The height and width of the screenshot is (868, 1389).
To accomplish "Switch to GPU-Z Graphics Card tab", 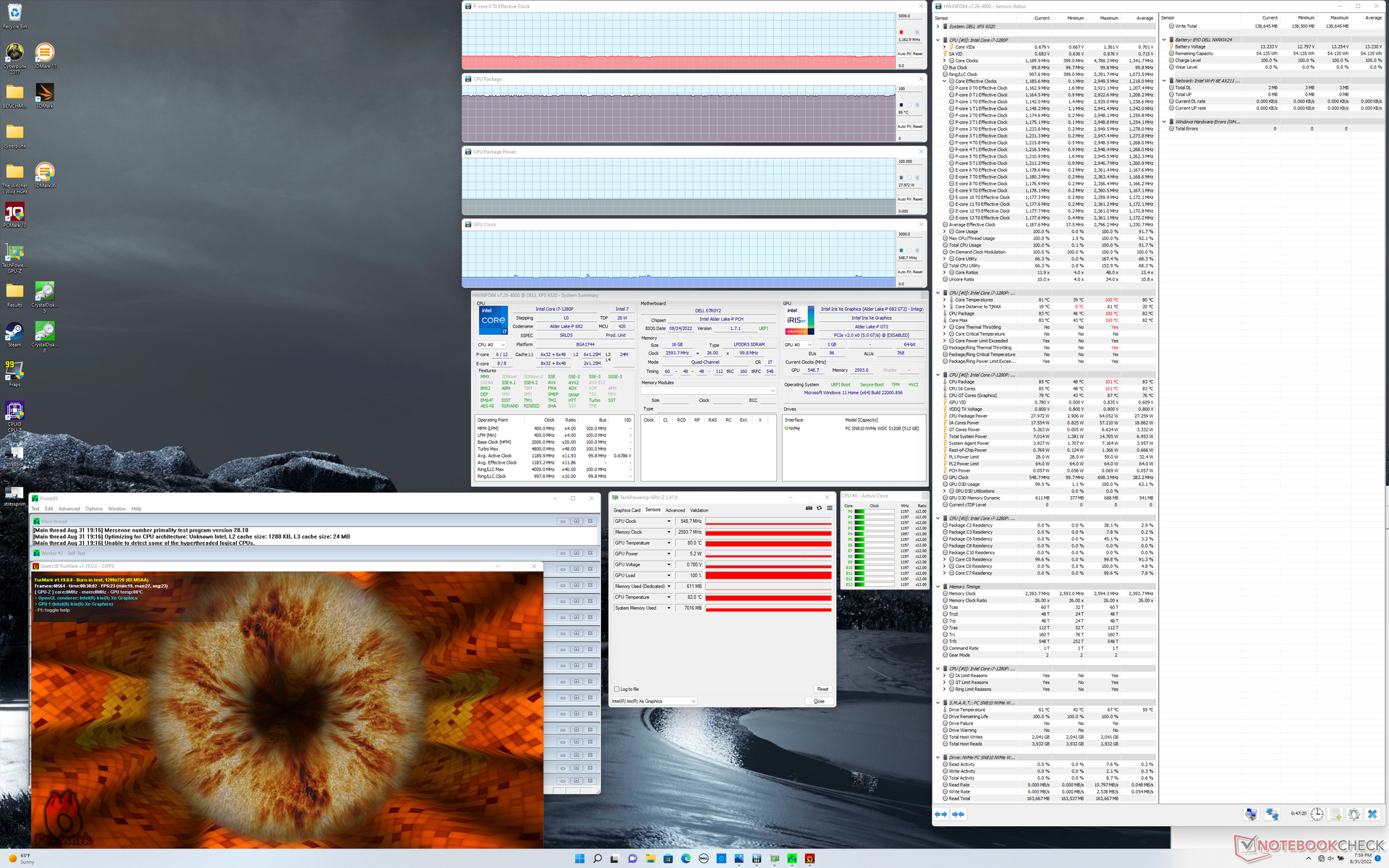I will 626,510.
